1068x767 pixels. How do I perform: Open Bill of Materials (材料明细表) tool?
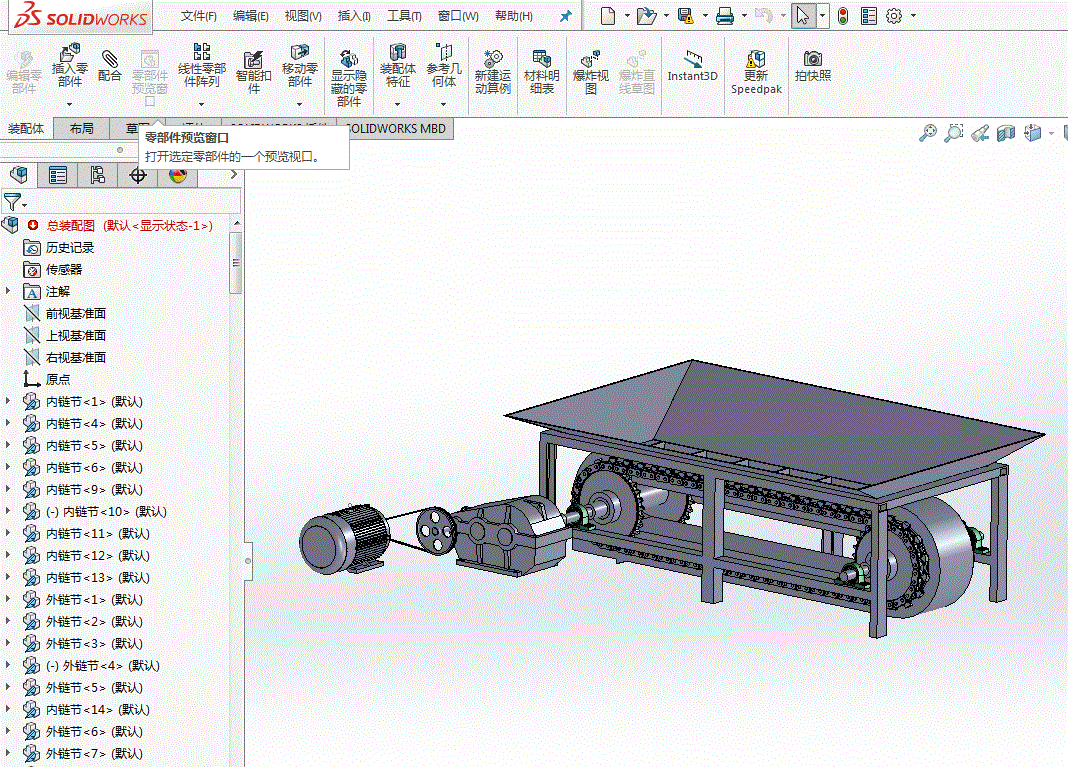(541, 60)
